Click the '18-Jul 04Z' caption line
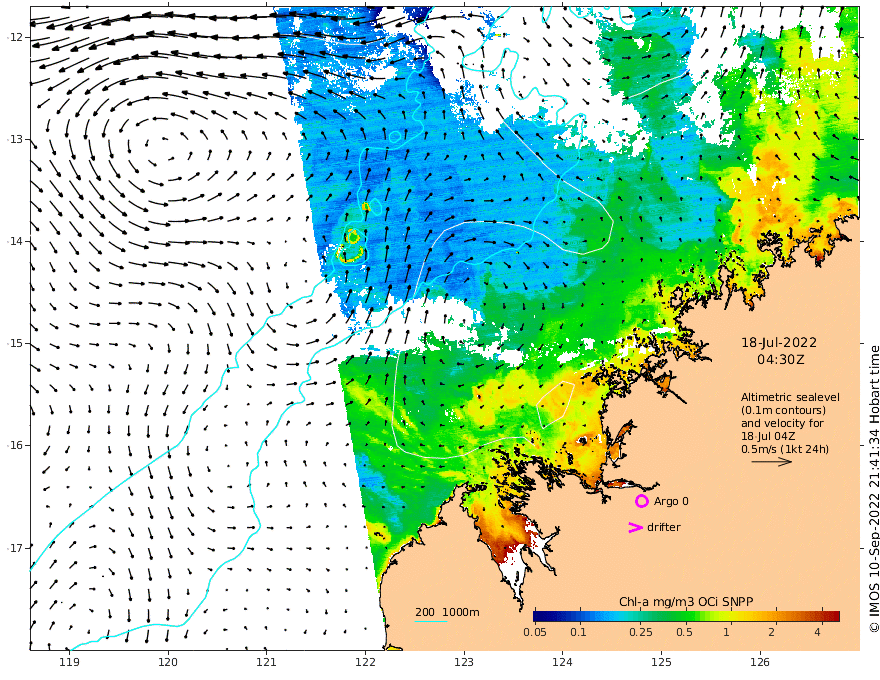 (768, 436)
